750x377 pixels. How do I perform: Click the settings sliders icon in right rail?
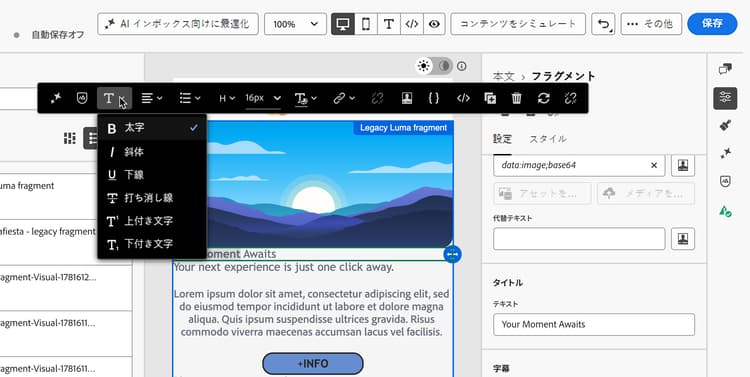pyautogui.click(x=725, y=98)
